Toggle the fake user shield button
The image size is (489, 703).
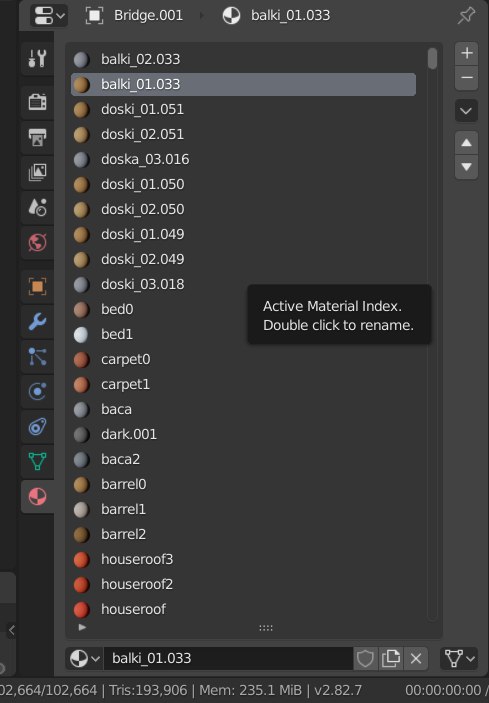(x=365, y=658)
